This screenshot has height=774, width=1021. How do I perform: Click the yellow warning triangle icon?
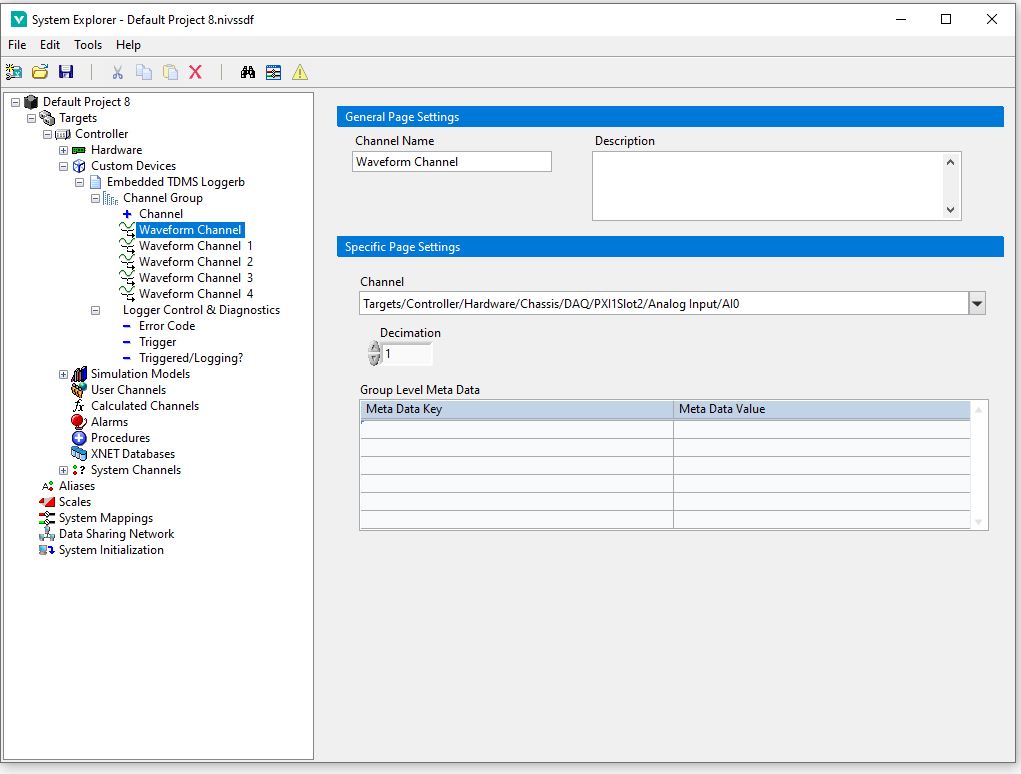coord(300,72)
